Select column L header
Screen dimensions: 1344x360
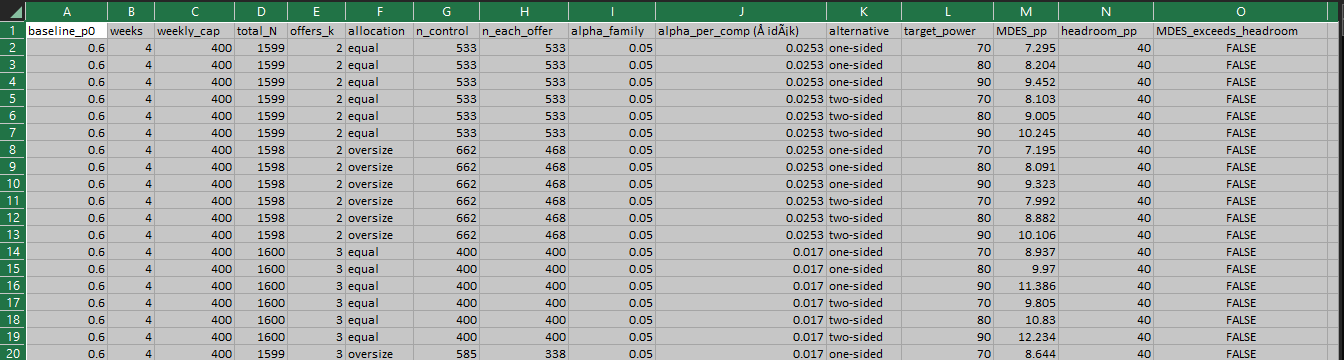947,11
